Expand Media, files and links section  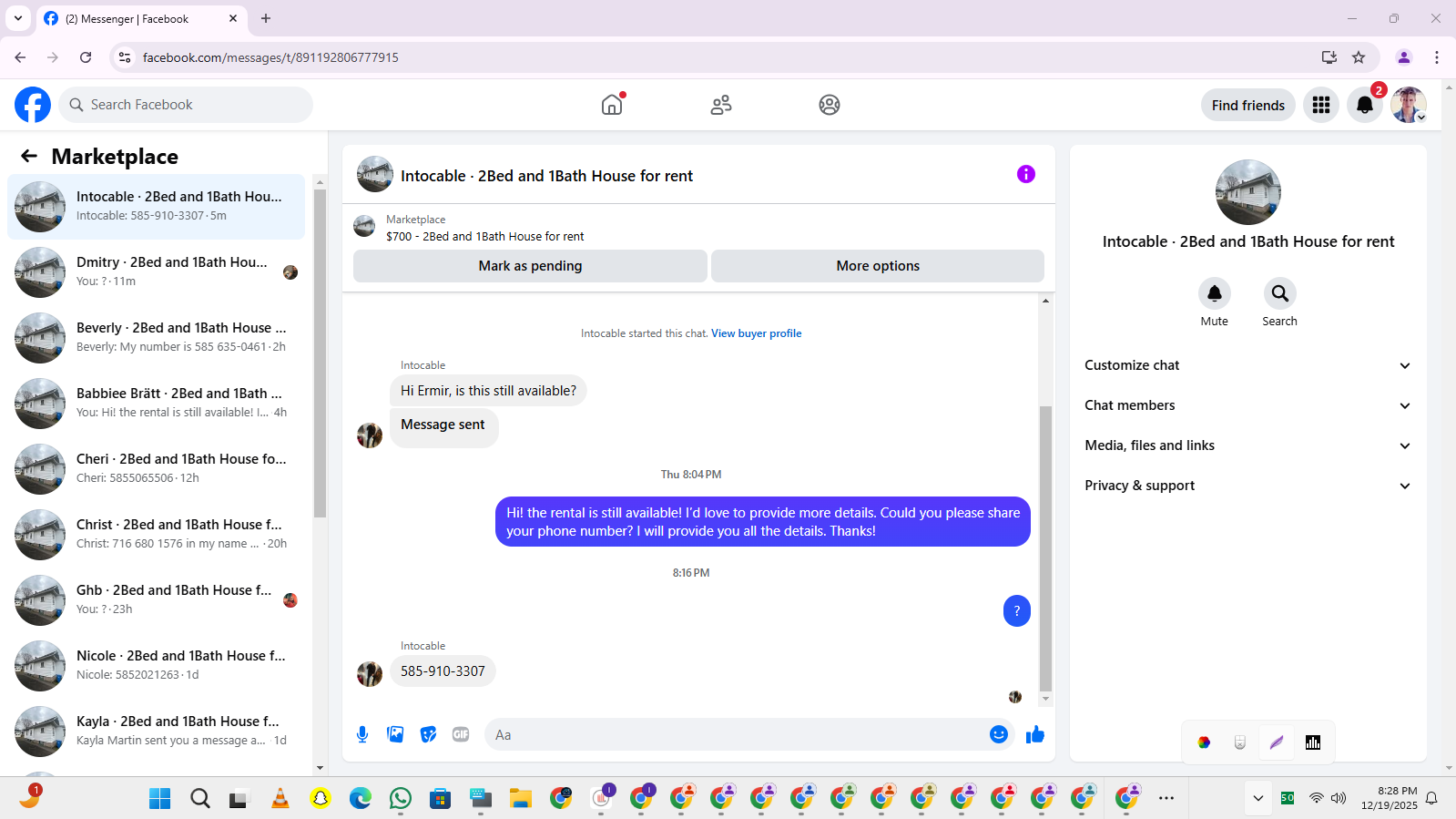pyautogui.click(x=1247, y=445)
